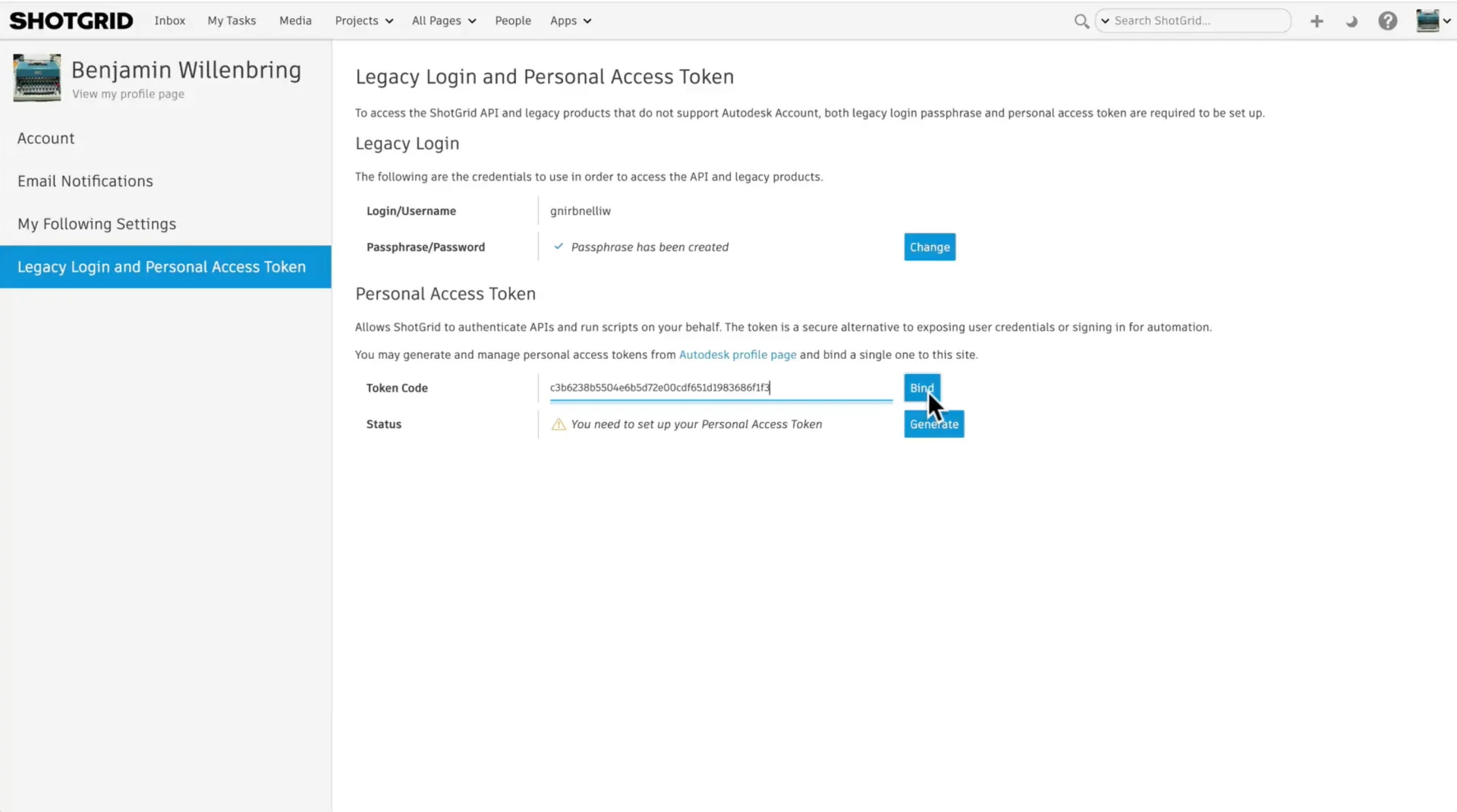Click the typewriter profile picture in sidebar
This screenshot has height=812, width=1457.
click(37, 77)
